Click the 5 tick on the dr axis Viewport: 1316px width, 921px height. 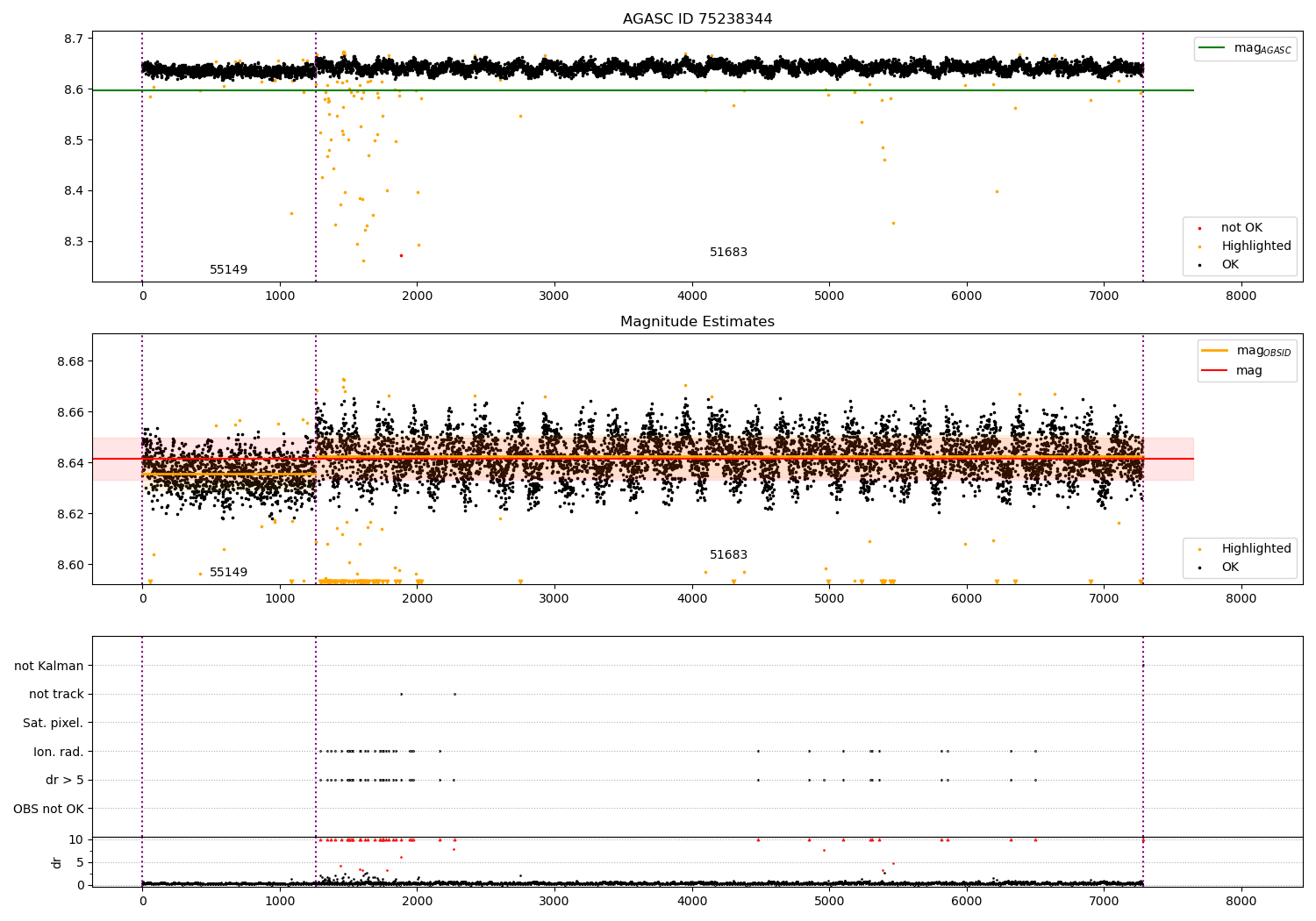pyautogui.click(x=80, y=862)
